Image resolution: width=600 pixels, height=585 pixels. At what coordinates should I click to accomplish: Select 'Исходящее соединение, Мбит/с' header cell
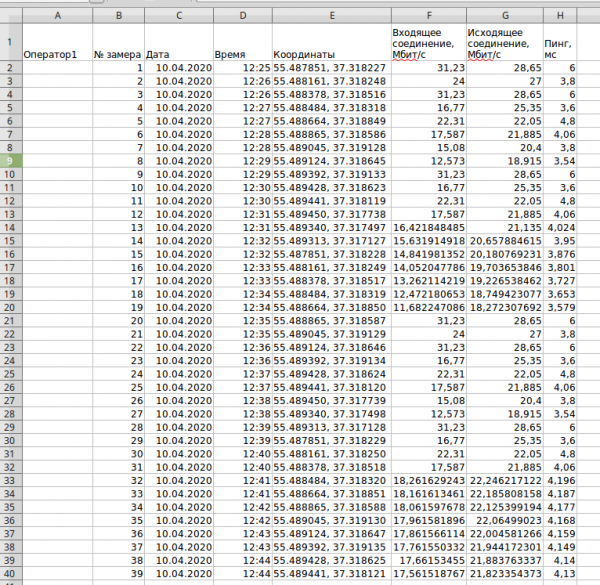tap(504, 43)
